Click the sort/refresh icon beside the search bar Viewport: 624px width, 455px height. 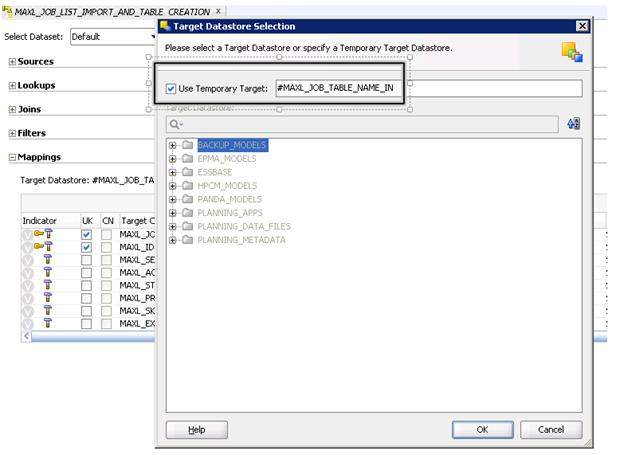pyautogui.click(x=573, y=123)
